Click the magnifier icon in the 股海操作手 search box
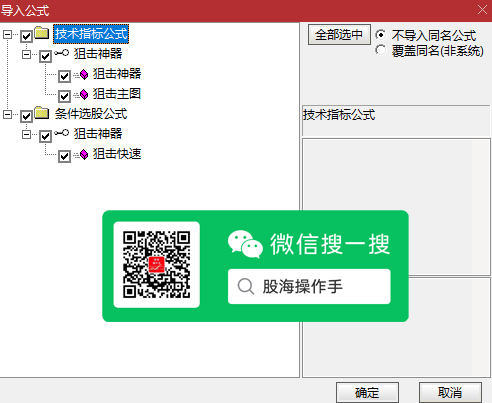The height and width of the screenshot is (403, 492). [246, 286]
